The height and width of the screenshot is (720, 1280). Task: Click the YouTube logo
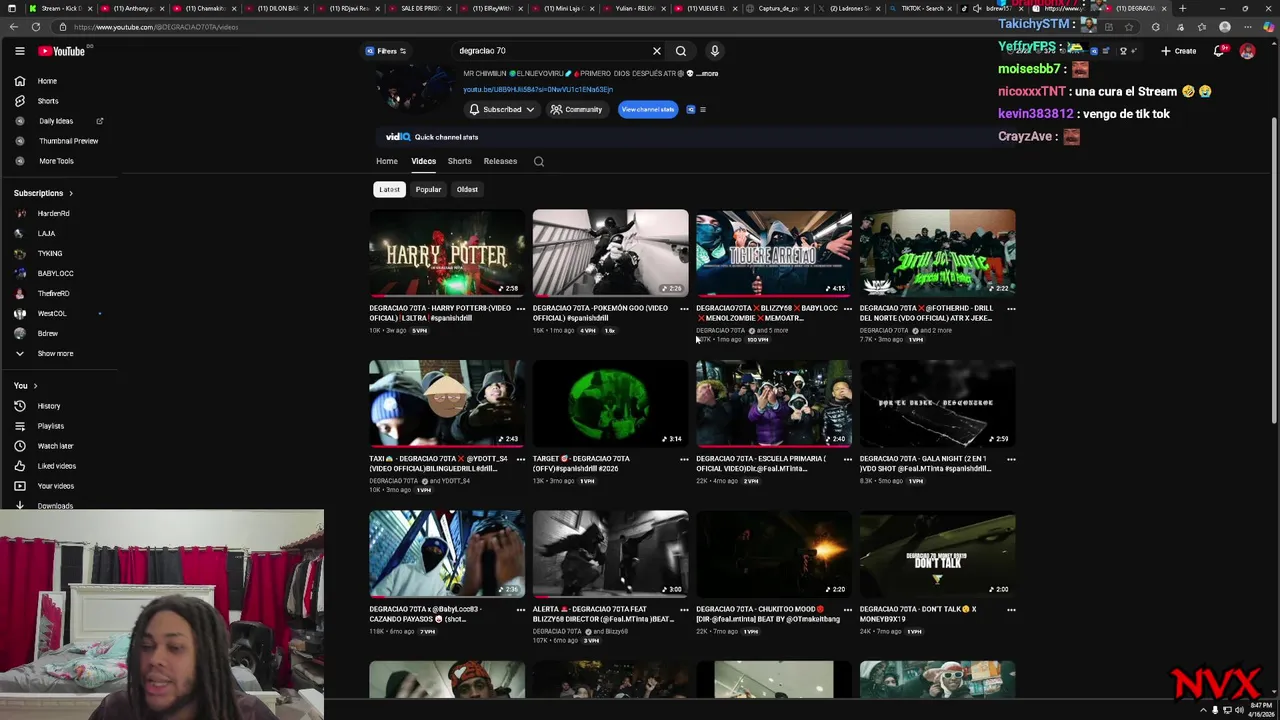(x=63, y=51)
